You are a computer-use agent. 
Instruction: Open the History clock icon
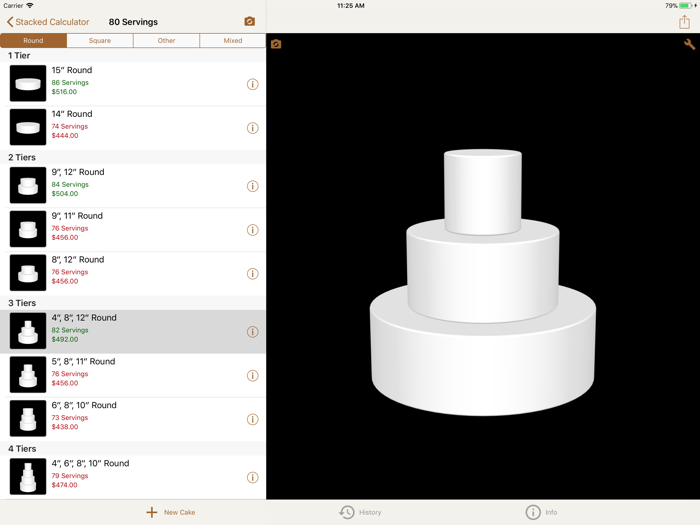[347, 512]
